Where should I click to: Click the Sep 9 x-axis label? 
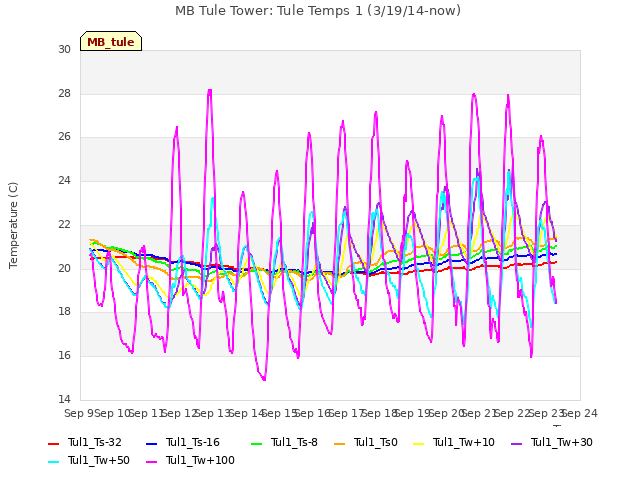[79, 413]
